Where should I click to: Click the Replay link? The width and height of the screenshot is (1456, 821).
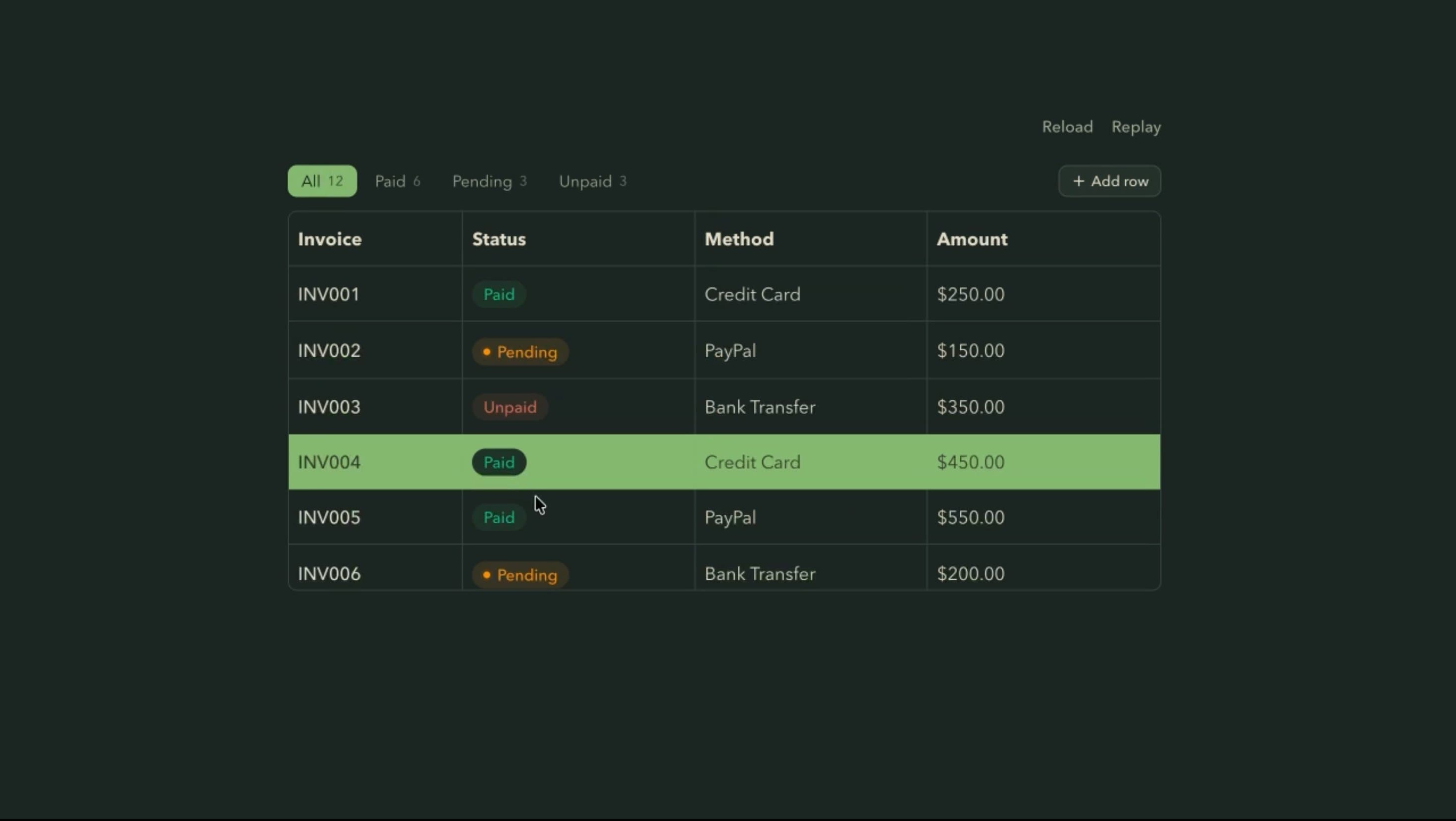click(x=1136, y=127)
